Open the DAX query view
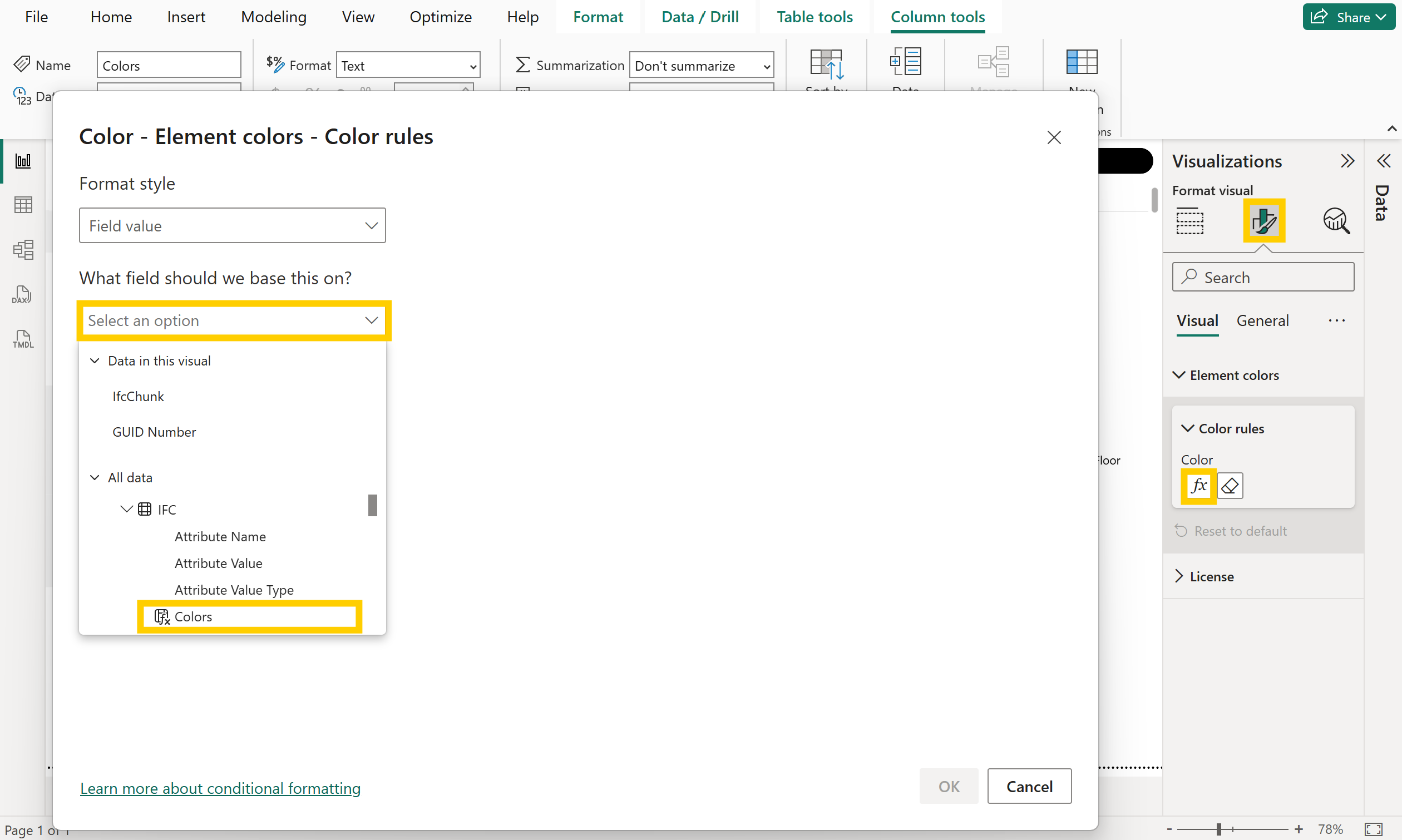Image resolution: width=1402 pixels, height=840 pixels. point(22,294)
